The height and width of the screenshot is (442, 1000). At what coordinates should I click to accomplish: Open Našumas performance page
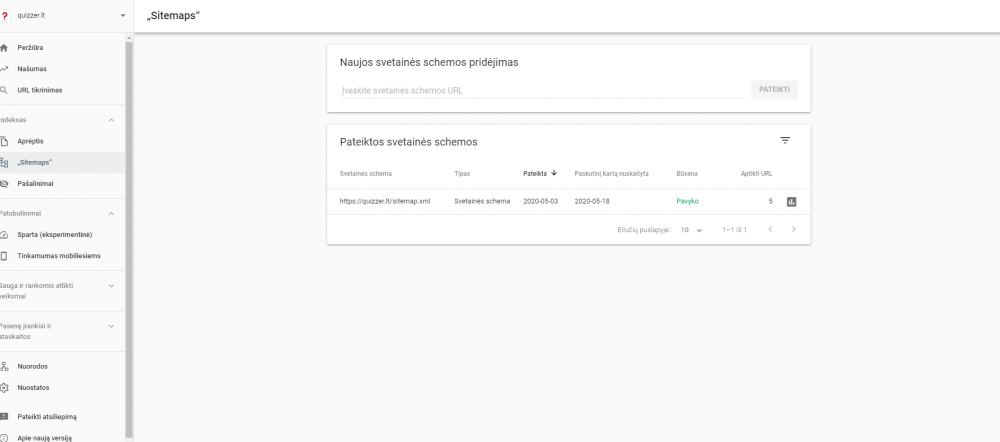[32, 68]
